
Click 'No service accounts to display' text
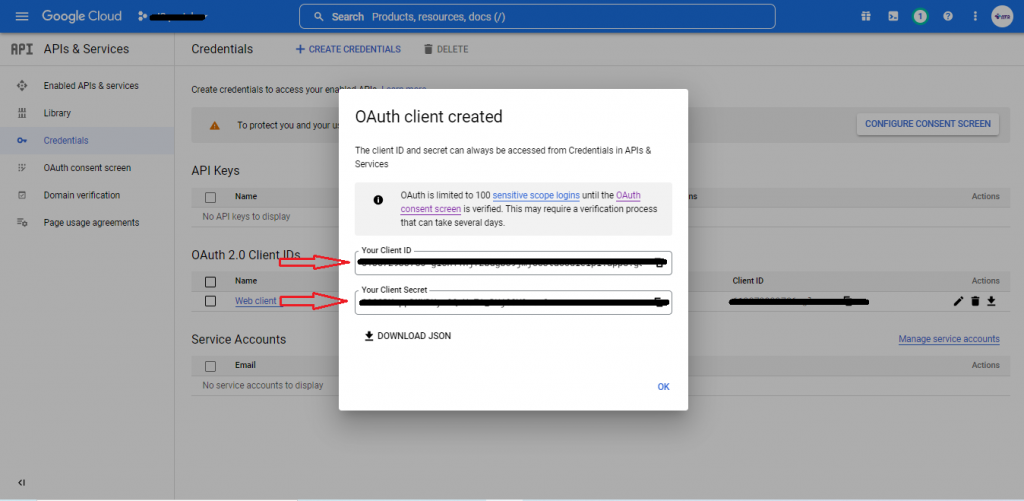pyautogui.click(x=263, y=385)
